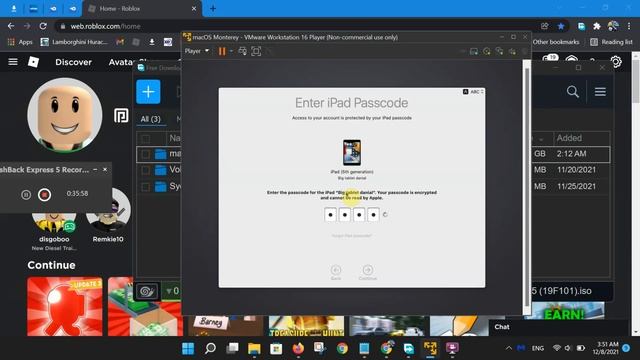Open the ABC input source menu in macOS setup

(x=473, y=92)
